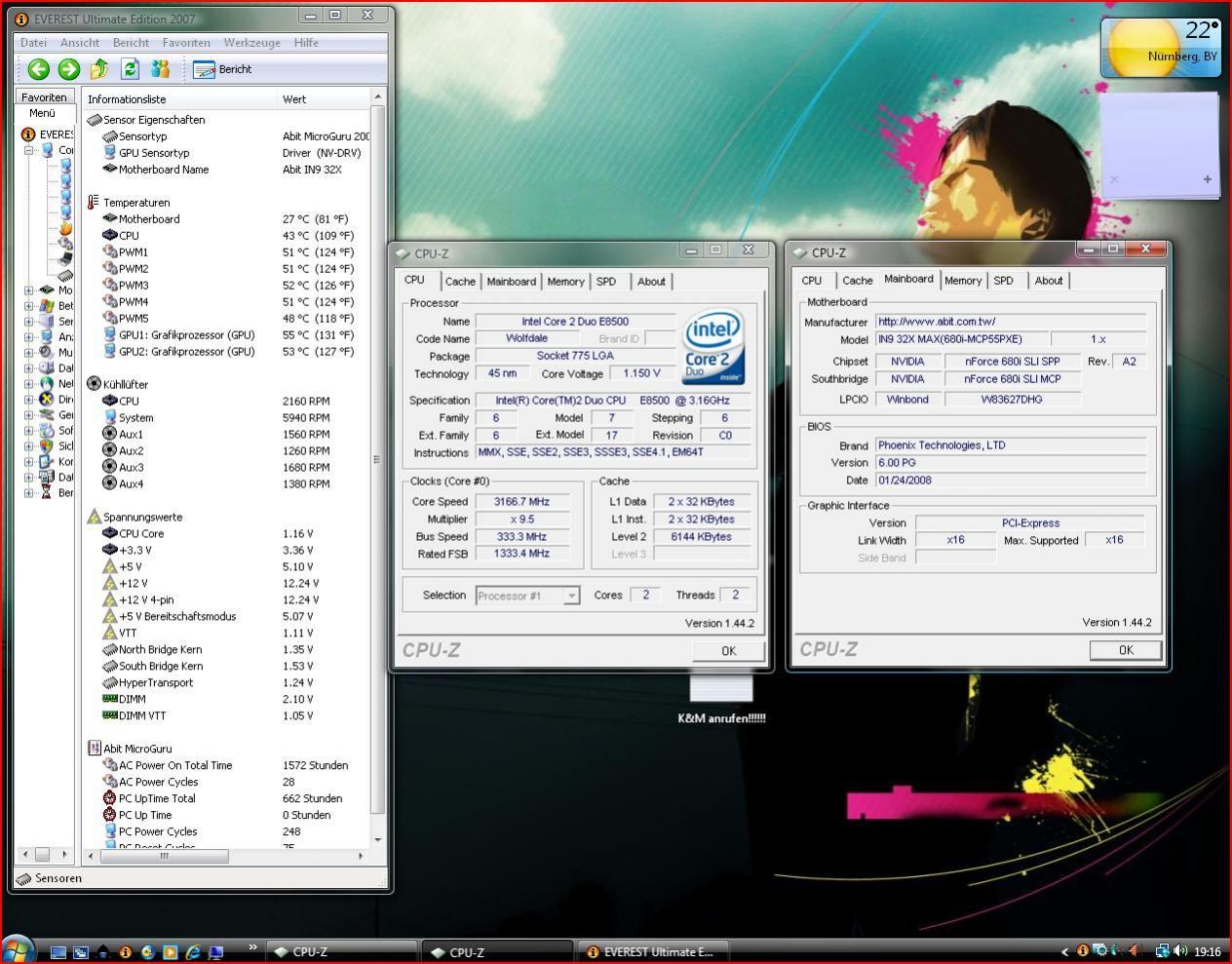1232x964 pixels.
Task: Click the two-people icon in EVEREST toolbar
Action: click(x=161, y=69)
